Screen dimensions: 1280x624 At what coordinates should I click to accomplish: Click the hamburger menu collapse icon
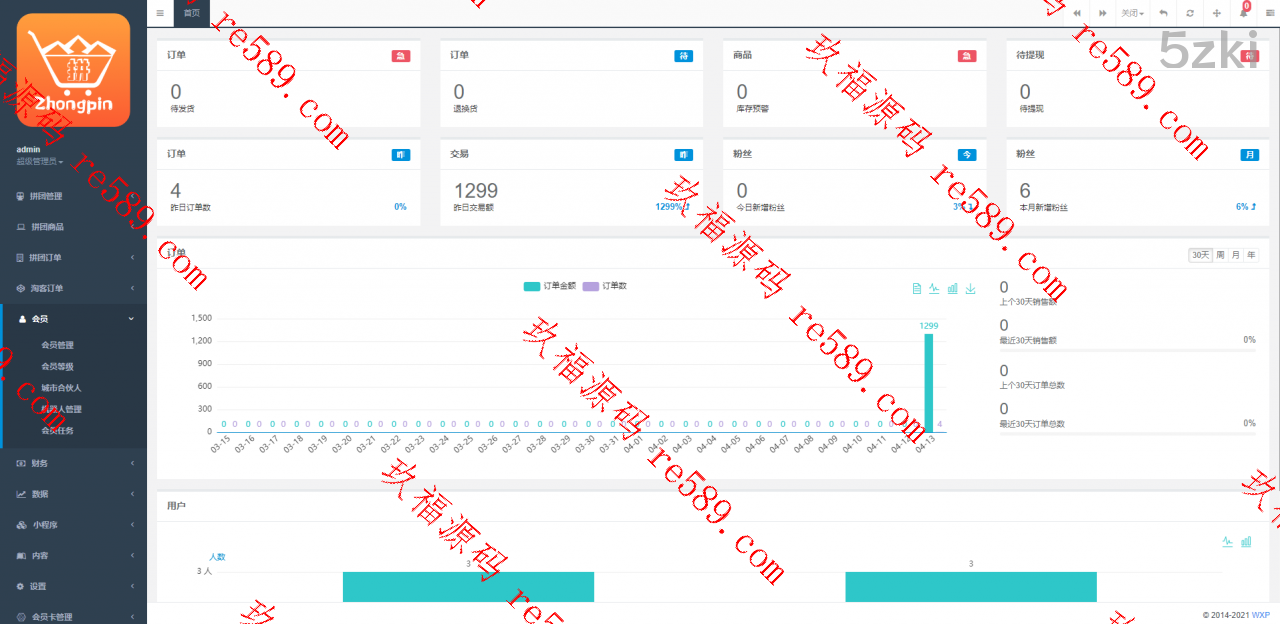(x=160, y=13)
